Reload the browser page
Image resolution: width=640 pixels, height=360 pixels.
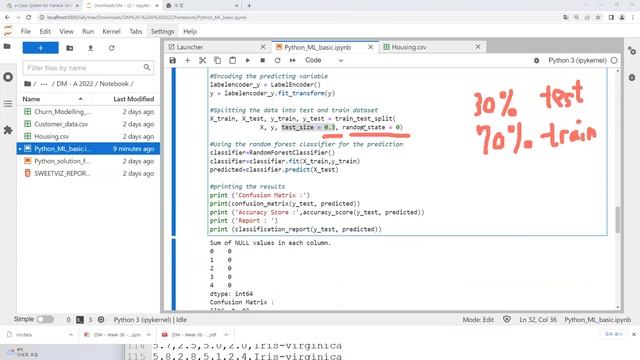click(x=29, y=18)
